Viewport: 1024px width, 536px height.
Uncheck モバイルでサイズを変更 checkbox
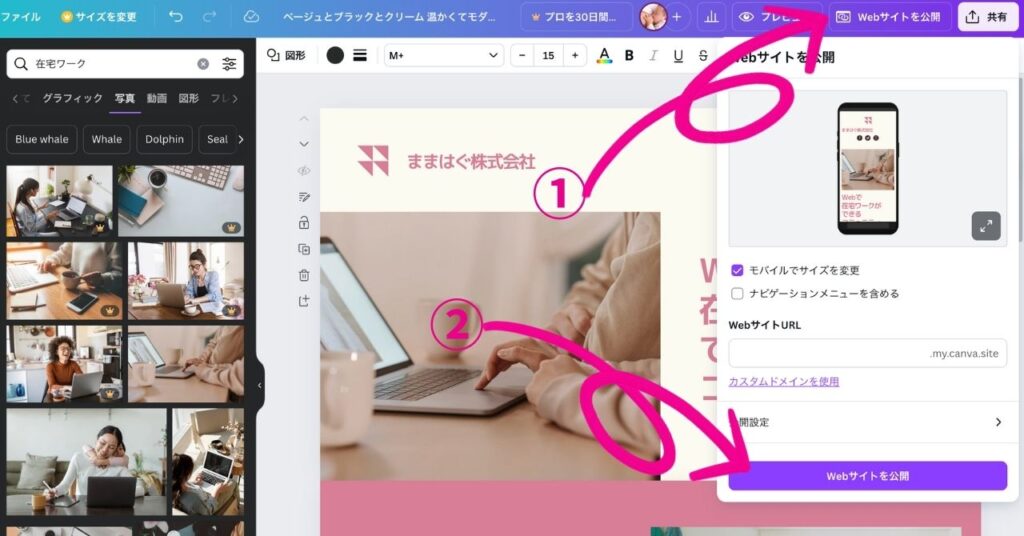click(x=737, y=270)
